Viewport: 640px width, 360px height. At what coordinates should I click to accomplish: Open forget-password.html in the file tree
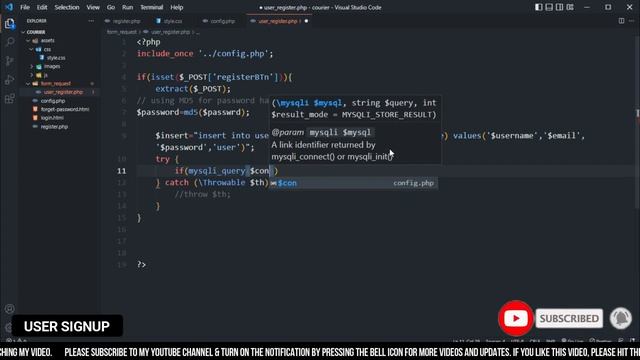[x=64, y=109]
